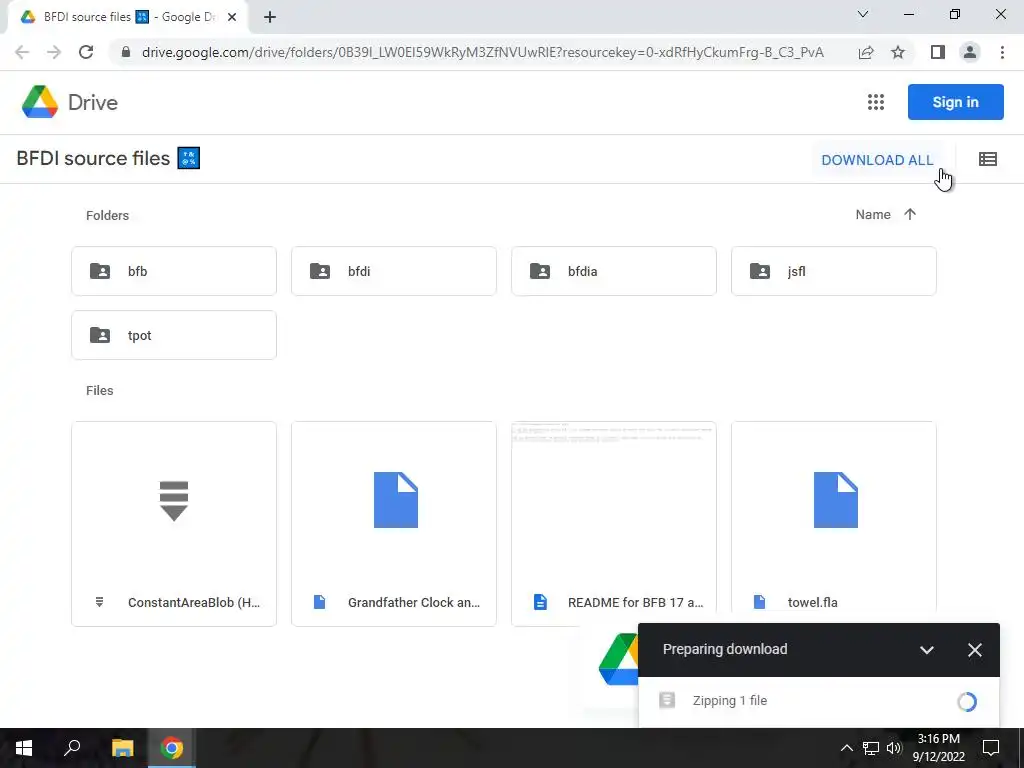Click Chrome icon on taskbar
The height and width of the screenshot is (768, 1024).
[172, 748]
